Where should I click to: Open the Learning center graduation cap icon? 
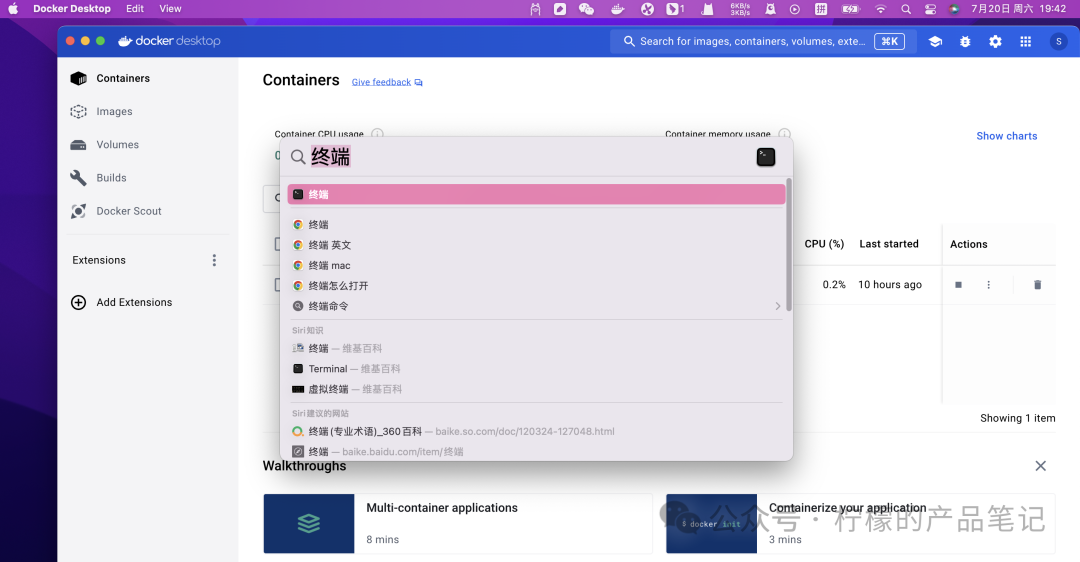point(935,41)
